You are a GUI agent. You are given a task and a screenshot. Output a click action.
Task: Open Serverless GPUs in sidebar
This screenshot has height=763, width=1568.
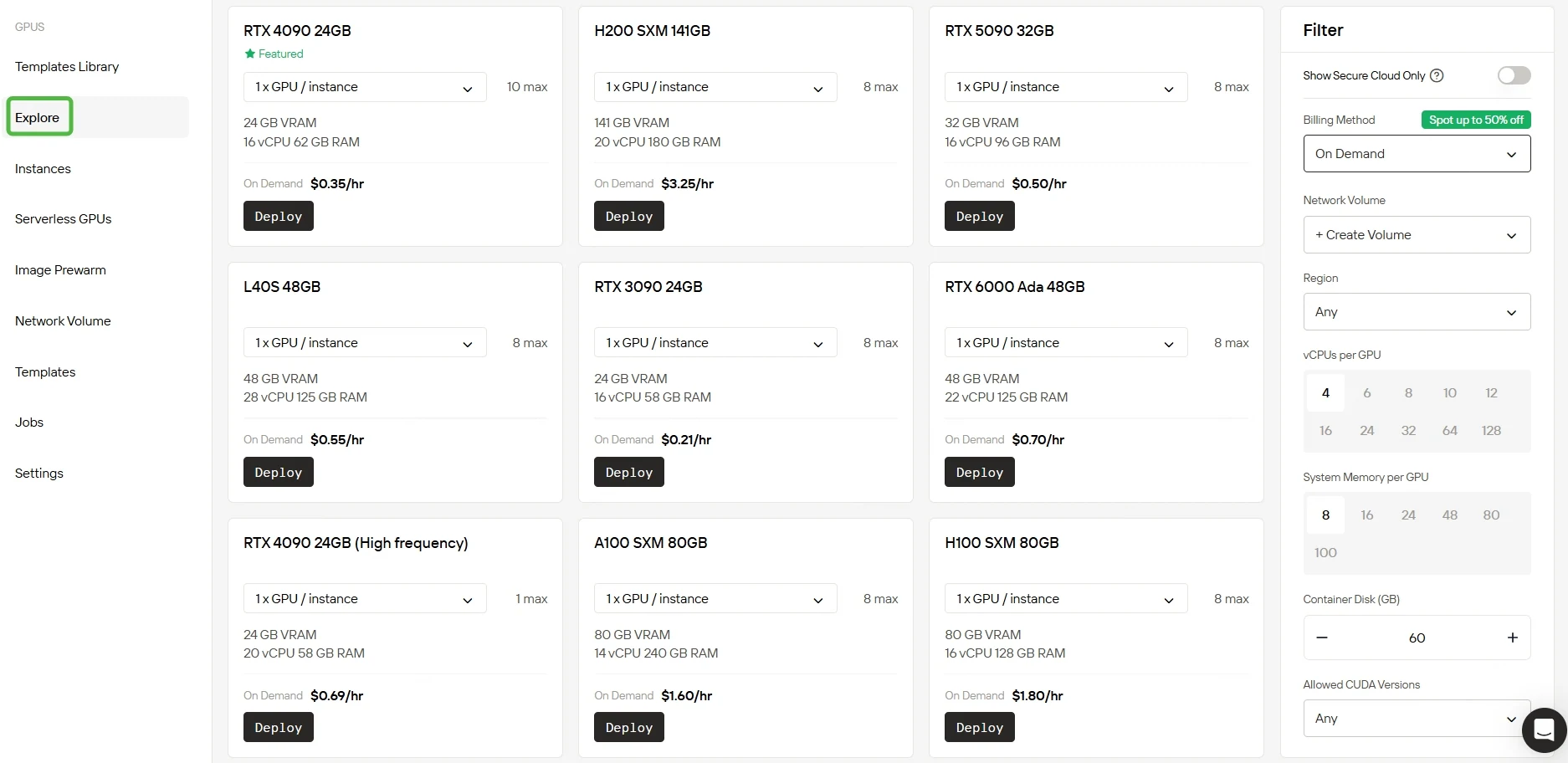63,219
